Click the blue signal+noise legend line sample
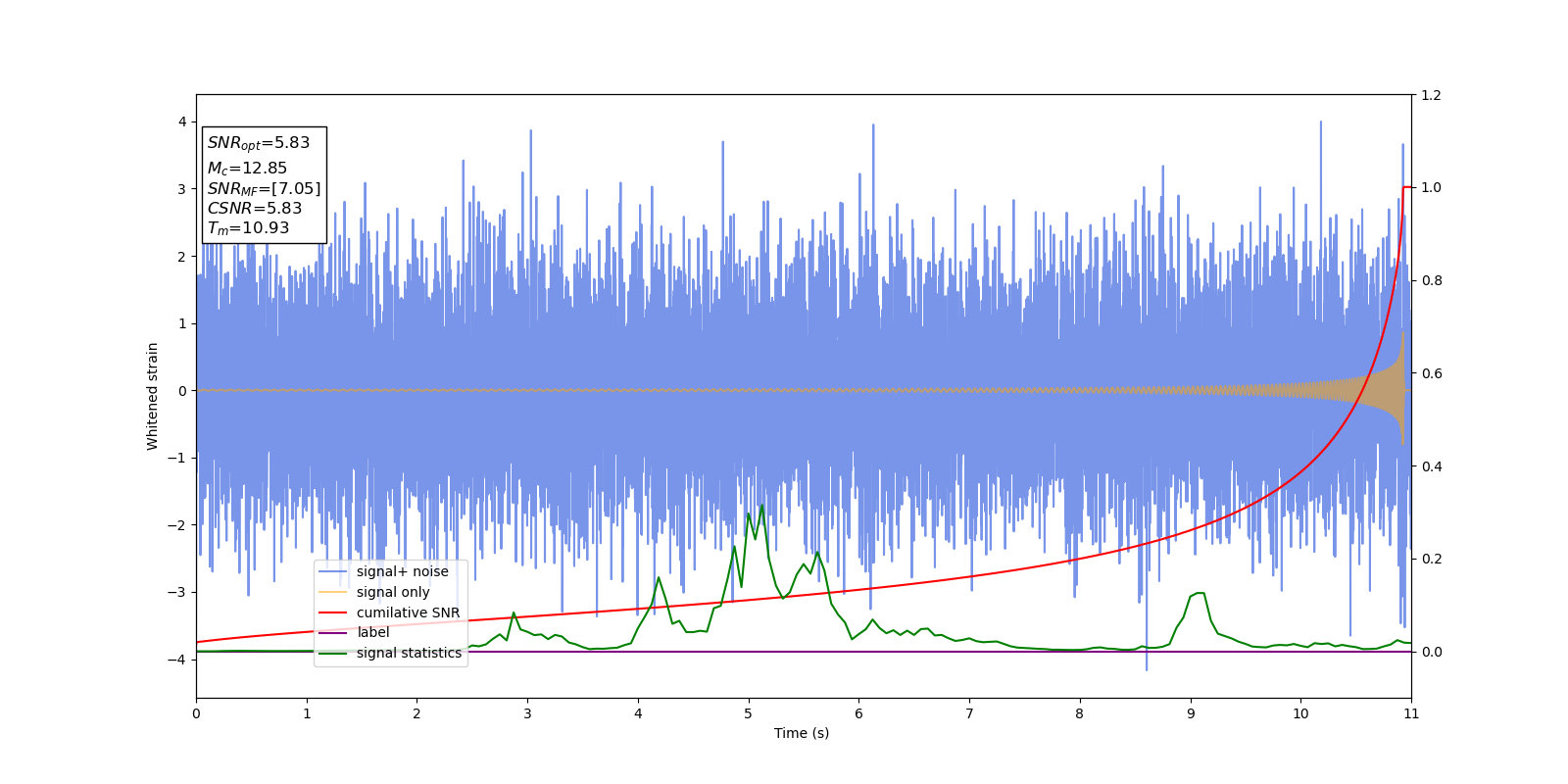The image size is (1568, 784). 333,571
